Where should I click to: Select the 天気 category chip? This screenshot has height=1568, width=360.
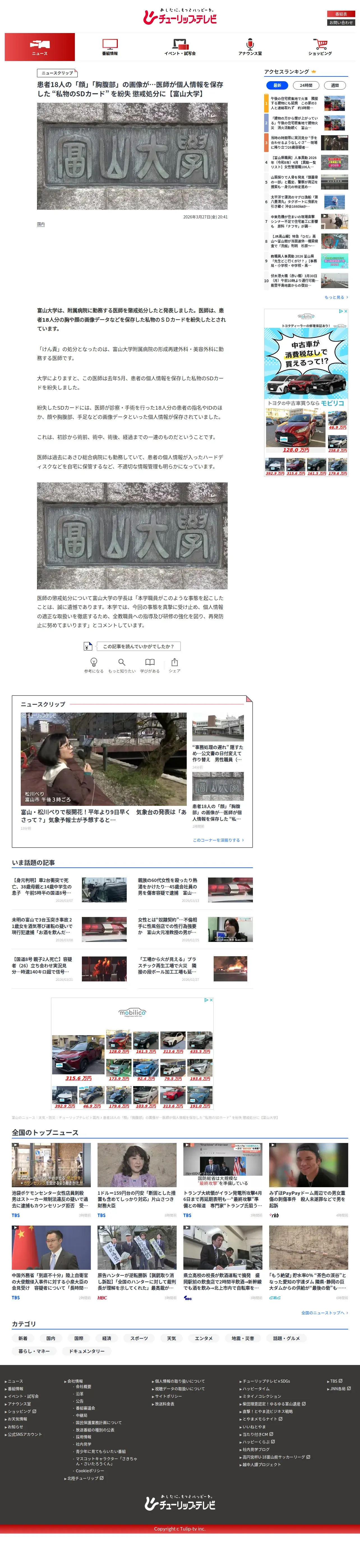(171, 1338)
